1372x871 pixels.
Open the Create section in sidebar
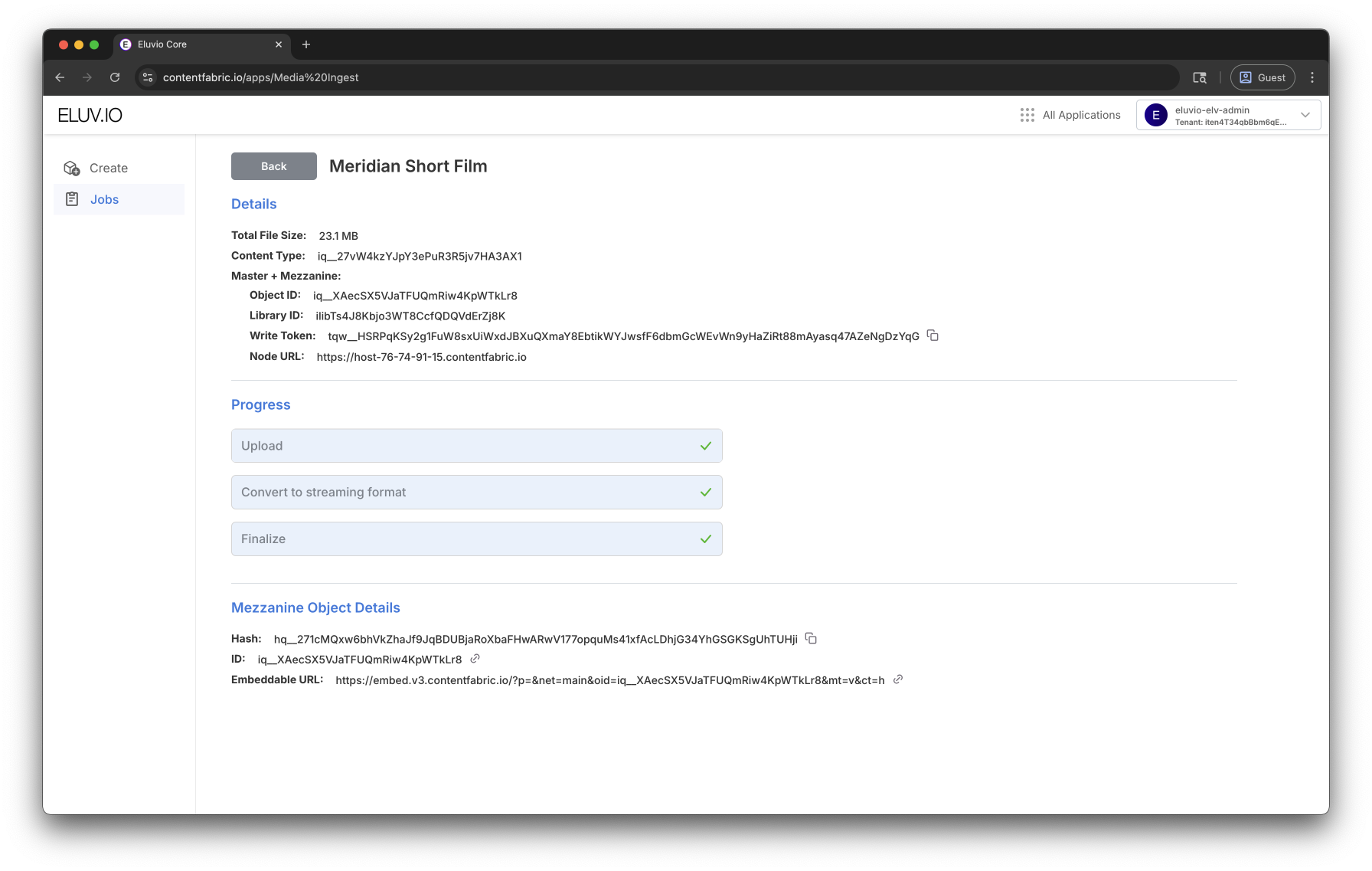click(x=108, y=168)
